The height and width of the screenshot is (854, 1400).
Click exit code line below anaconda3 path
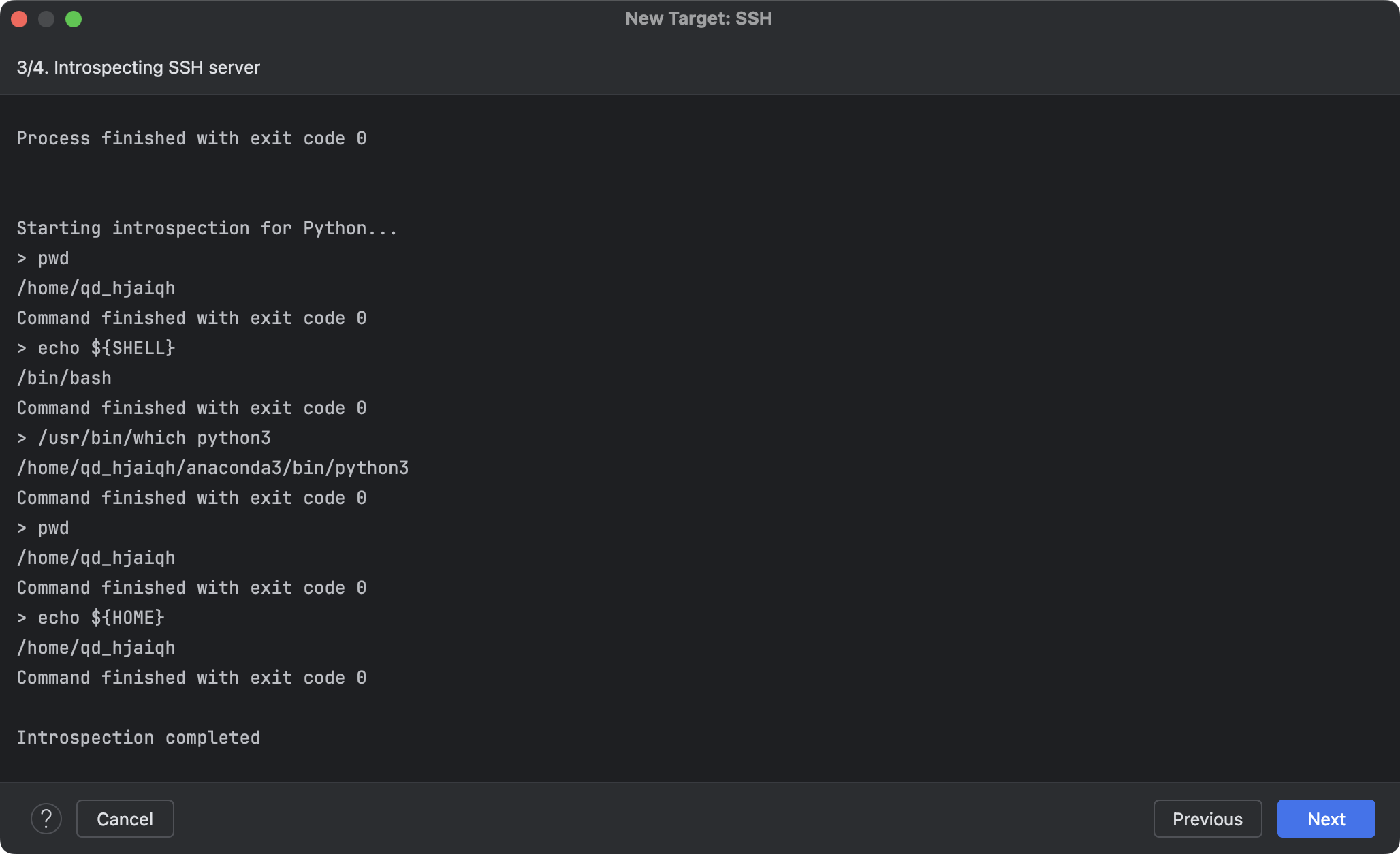pos(191,498)
